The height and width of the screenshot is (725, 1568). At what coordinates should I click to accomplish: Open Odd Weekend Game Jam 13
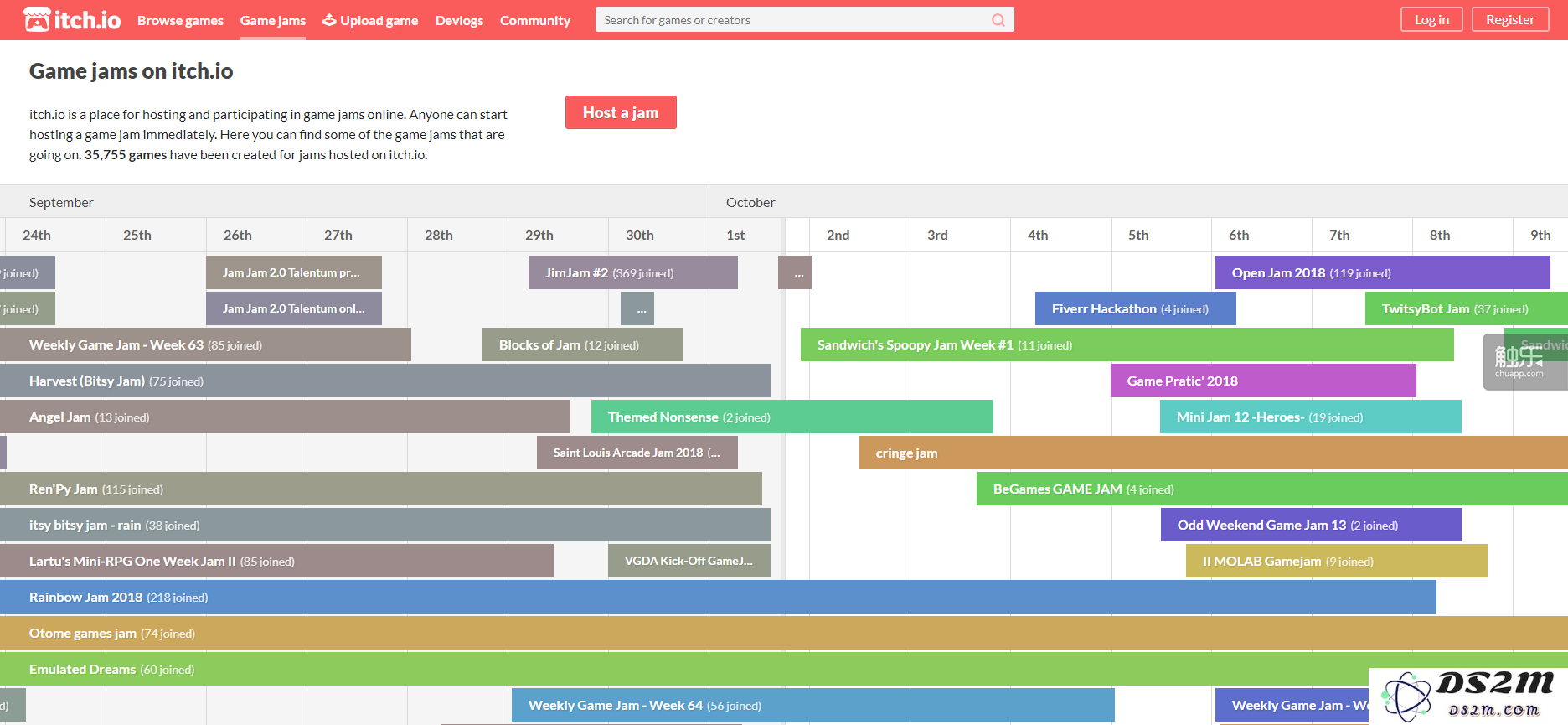tap(1311, 525)
